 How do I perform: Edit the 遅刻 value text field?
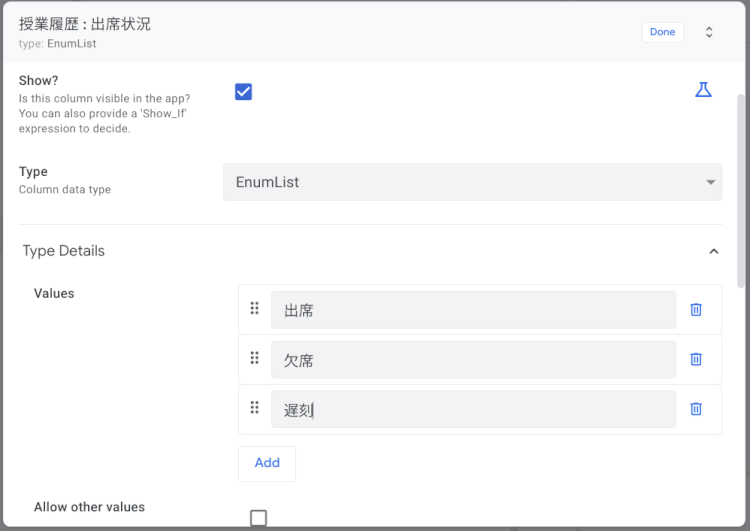pos(472,409)
